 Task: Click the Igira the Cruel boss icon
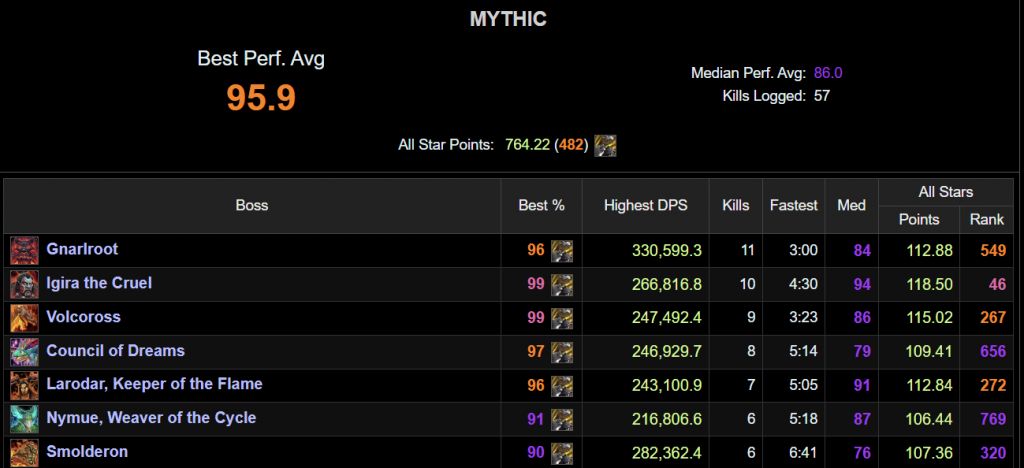[x=25, y=284]
